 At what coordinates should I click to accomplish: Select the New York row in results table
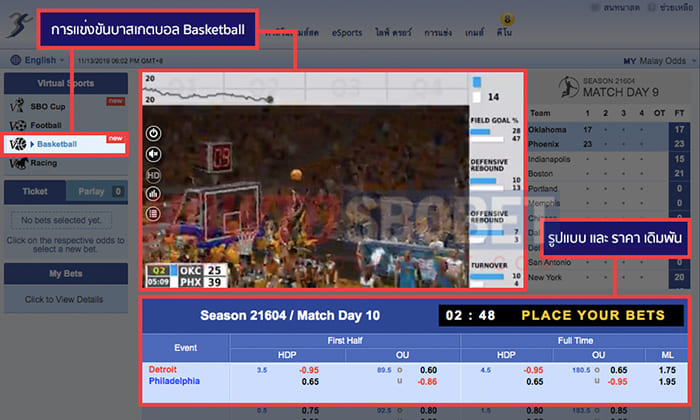(608, 277)
